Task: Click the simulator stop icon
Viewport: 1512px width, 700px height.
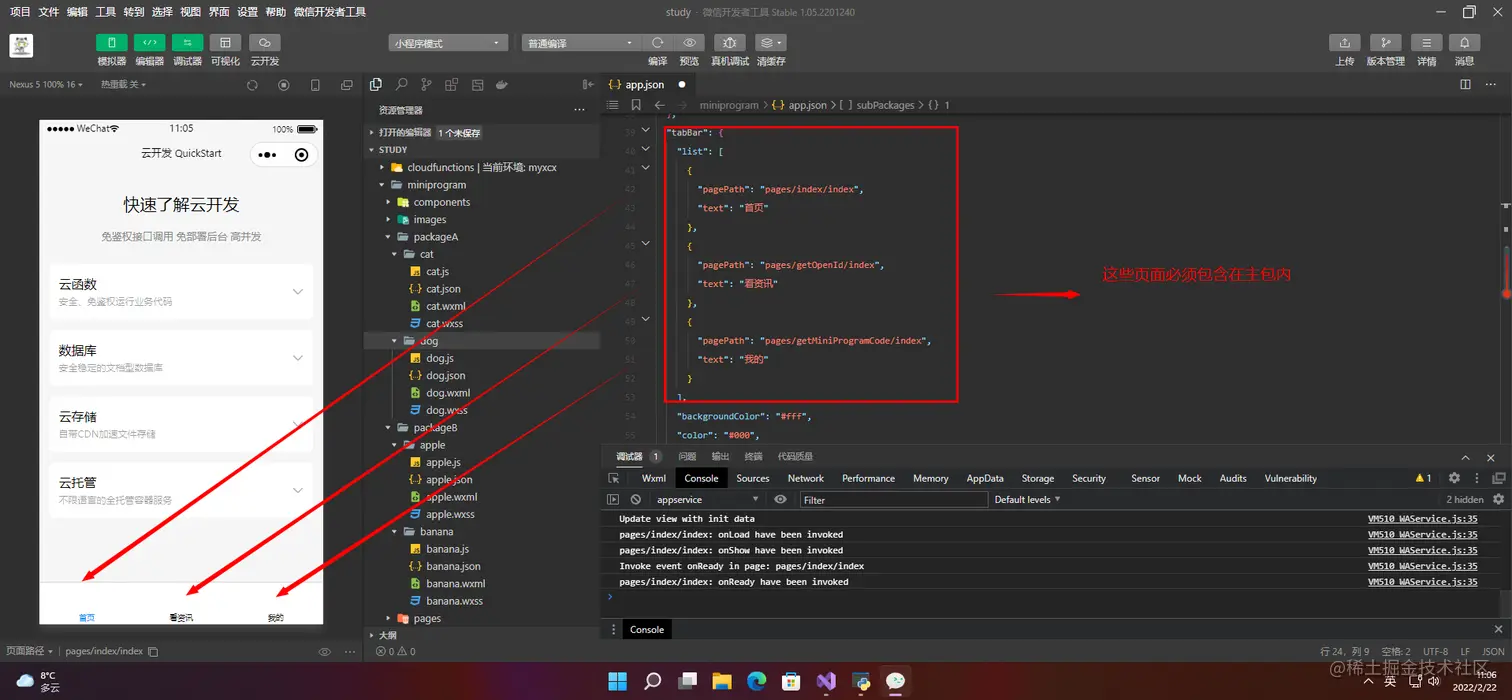Action: click(x=284, y=85)
